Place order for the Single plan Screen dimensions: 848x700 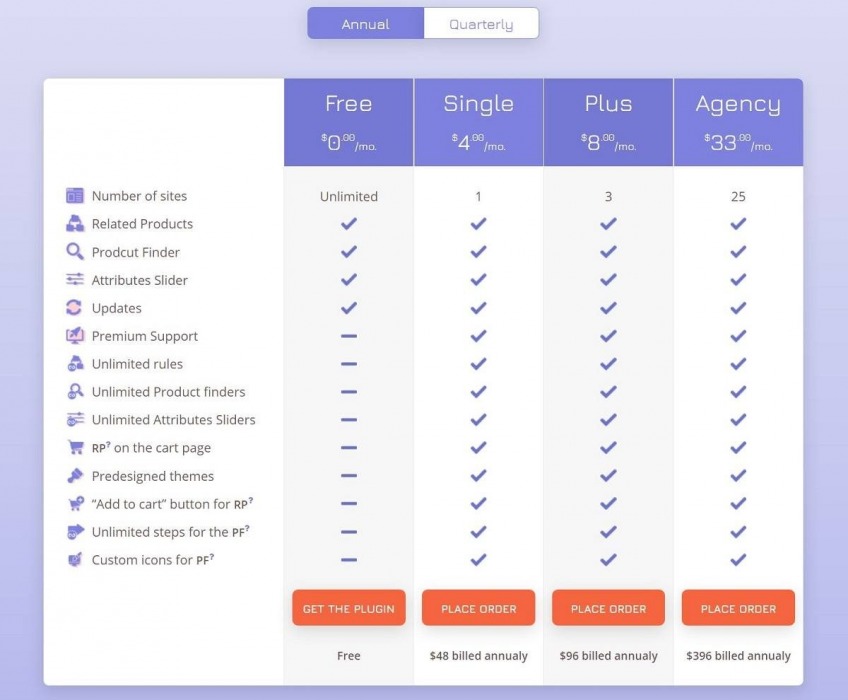(x=478, y=608)
